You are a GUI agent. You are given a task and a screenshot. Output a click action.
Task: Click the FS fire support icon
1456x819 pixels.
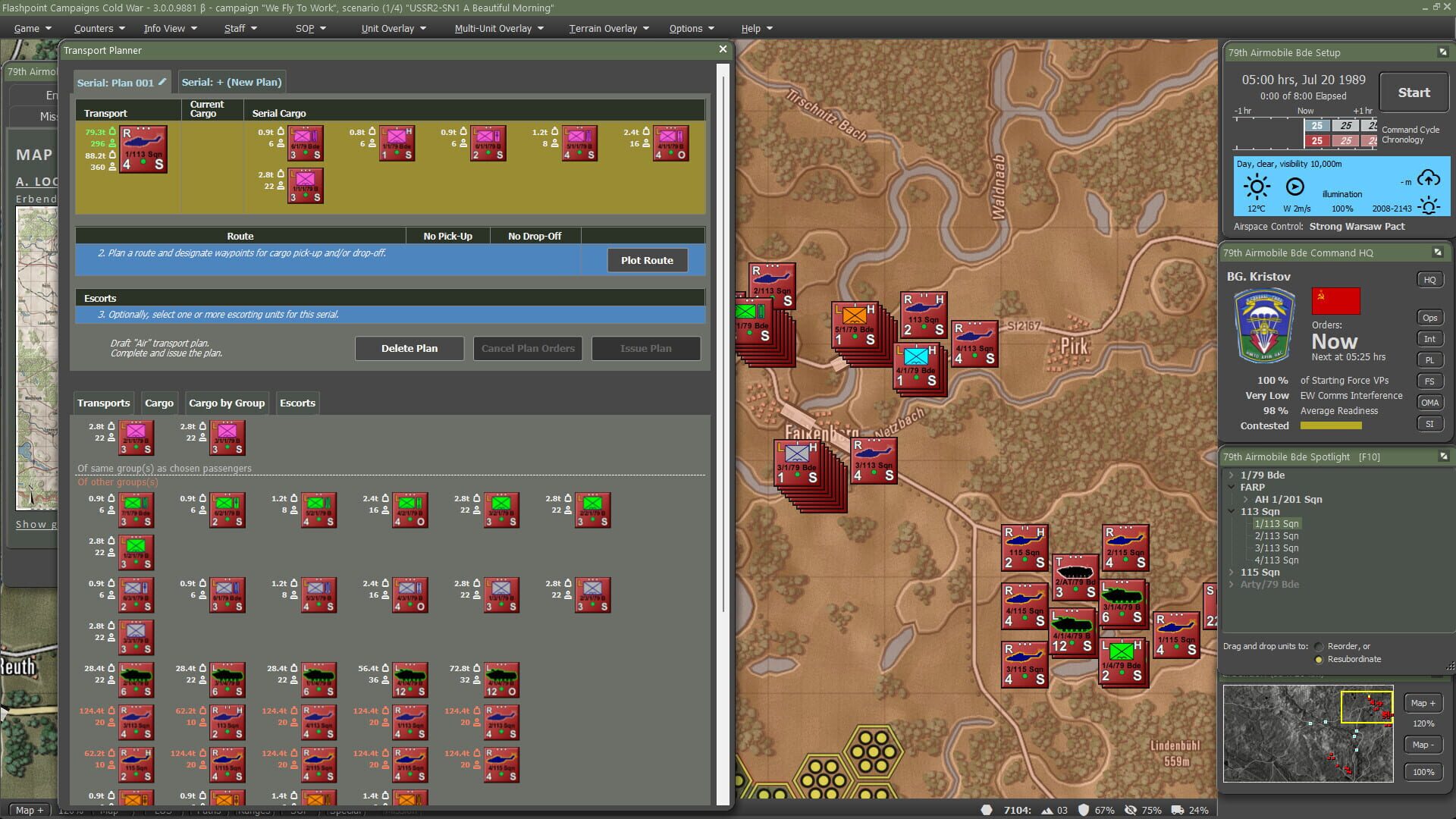[1429, 381]
